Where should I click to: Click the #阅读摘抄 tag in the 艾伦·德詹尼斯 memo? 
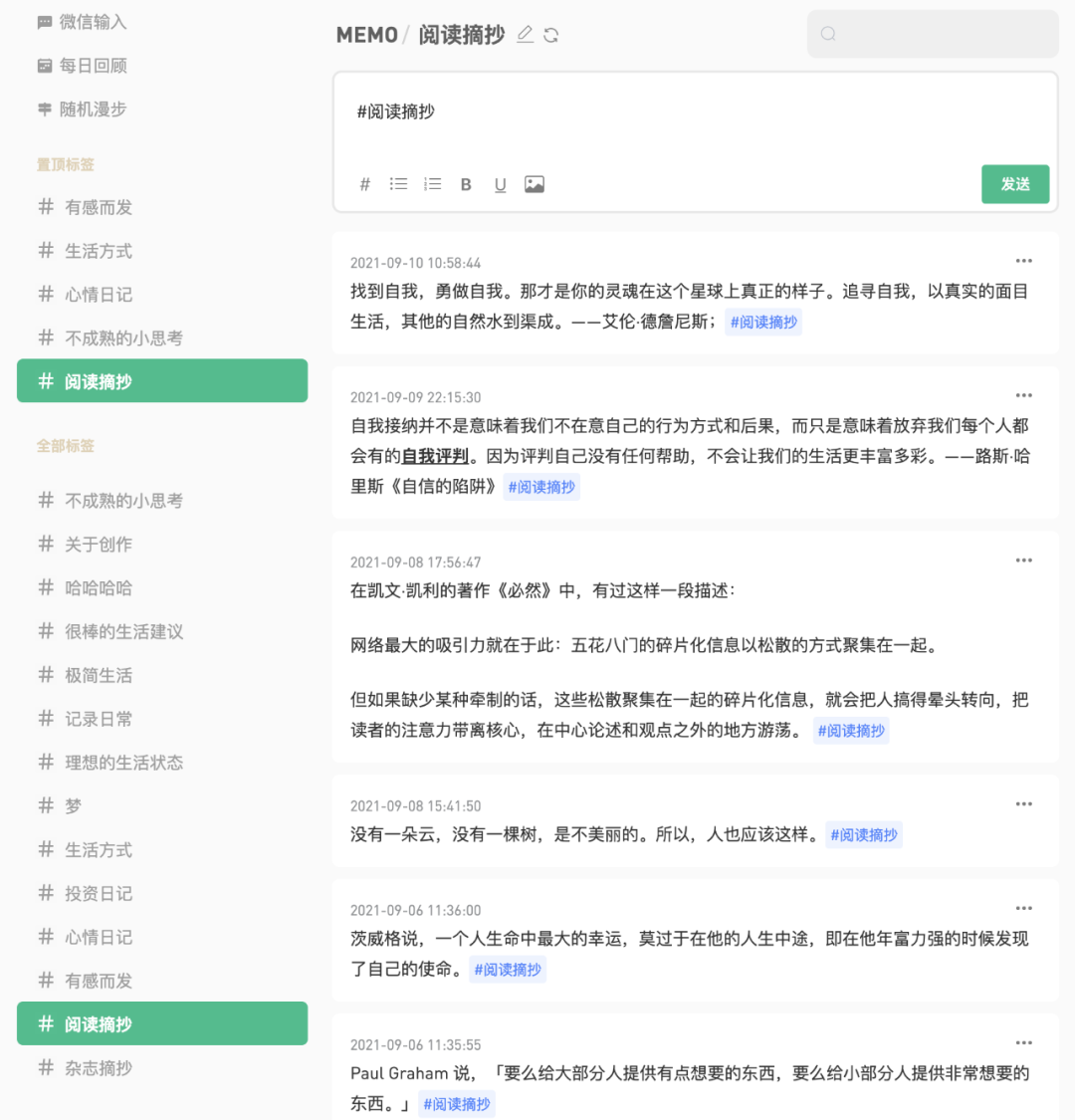point(762,323)
